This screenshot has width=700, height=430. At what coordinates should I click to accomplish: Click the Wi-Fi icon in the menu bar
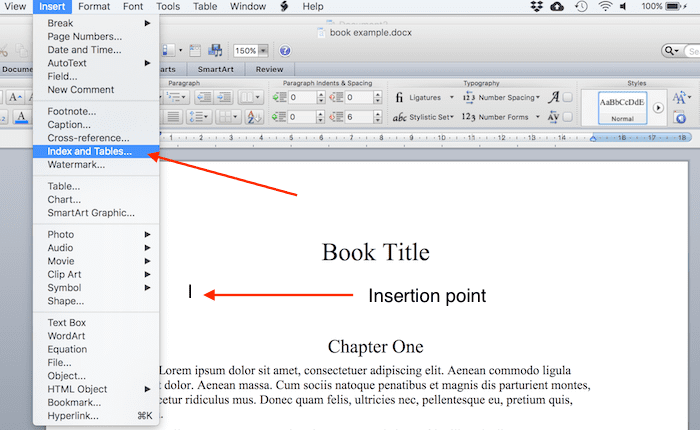605,6
